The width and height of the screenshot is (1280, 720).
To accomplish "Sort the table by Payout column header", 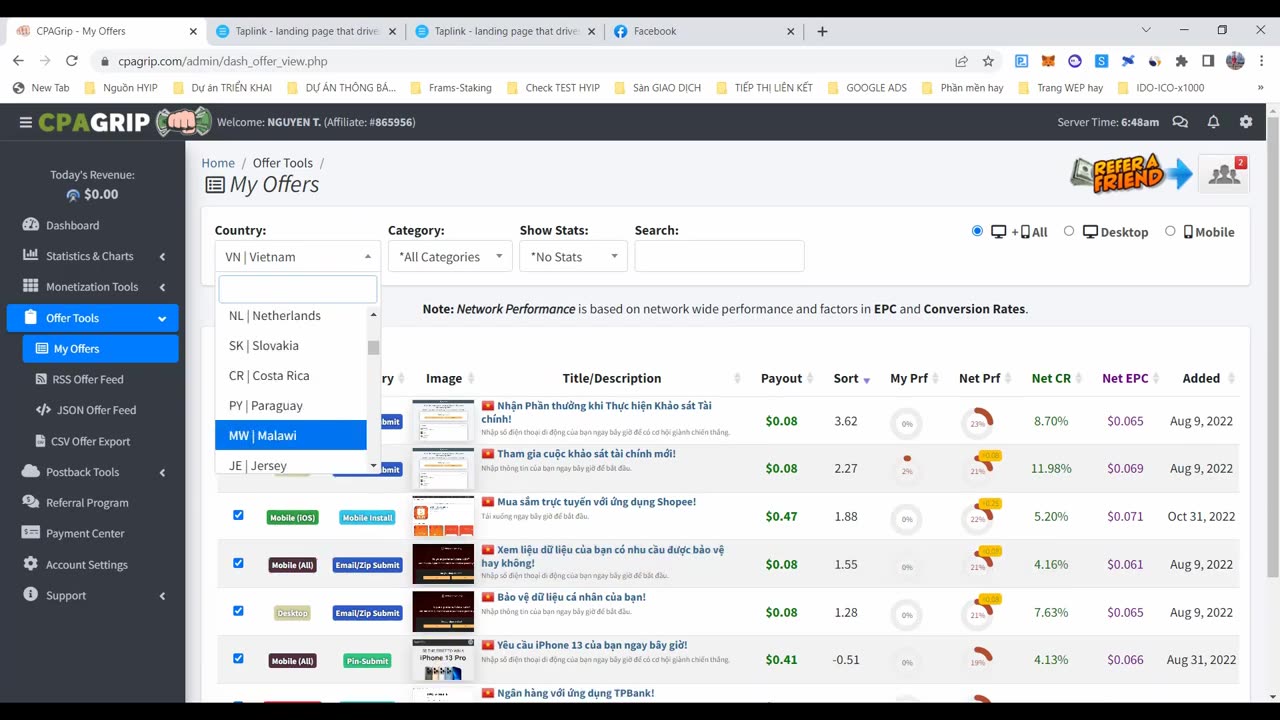I will tap(781, 378).
